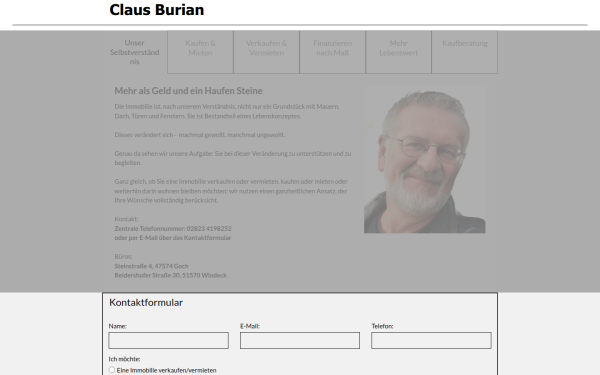Open the Kaufberatung tab
Image resolution: width=600 pixels, height=375 pixels.
465,52
